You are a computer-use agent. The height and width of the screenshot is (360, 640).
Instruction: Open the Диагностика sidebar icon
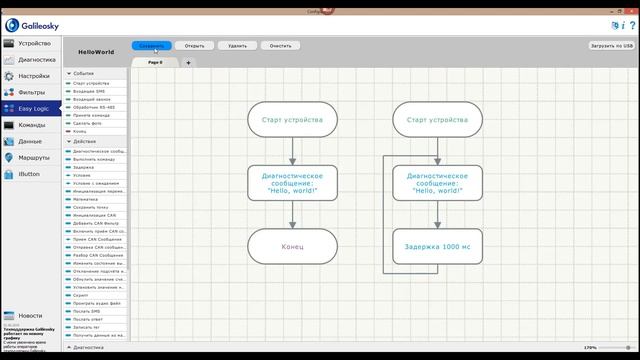(9, 60)
